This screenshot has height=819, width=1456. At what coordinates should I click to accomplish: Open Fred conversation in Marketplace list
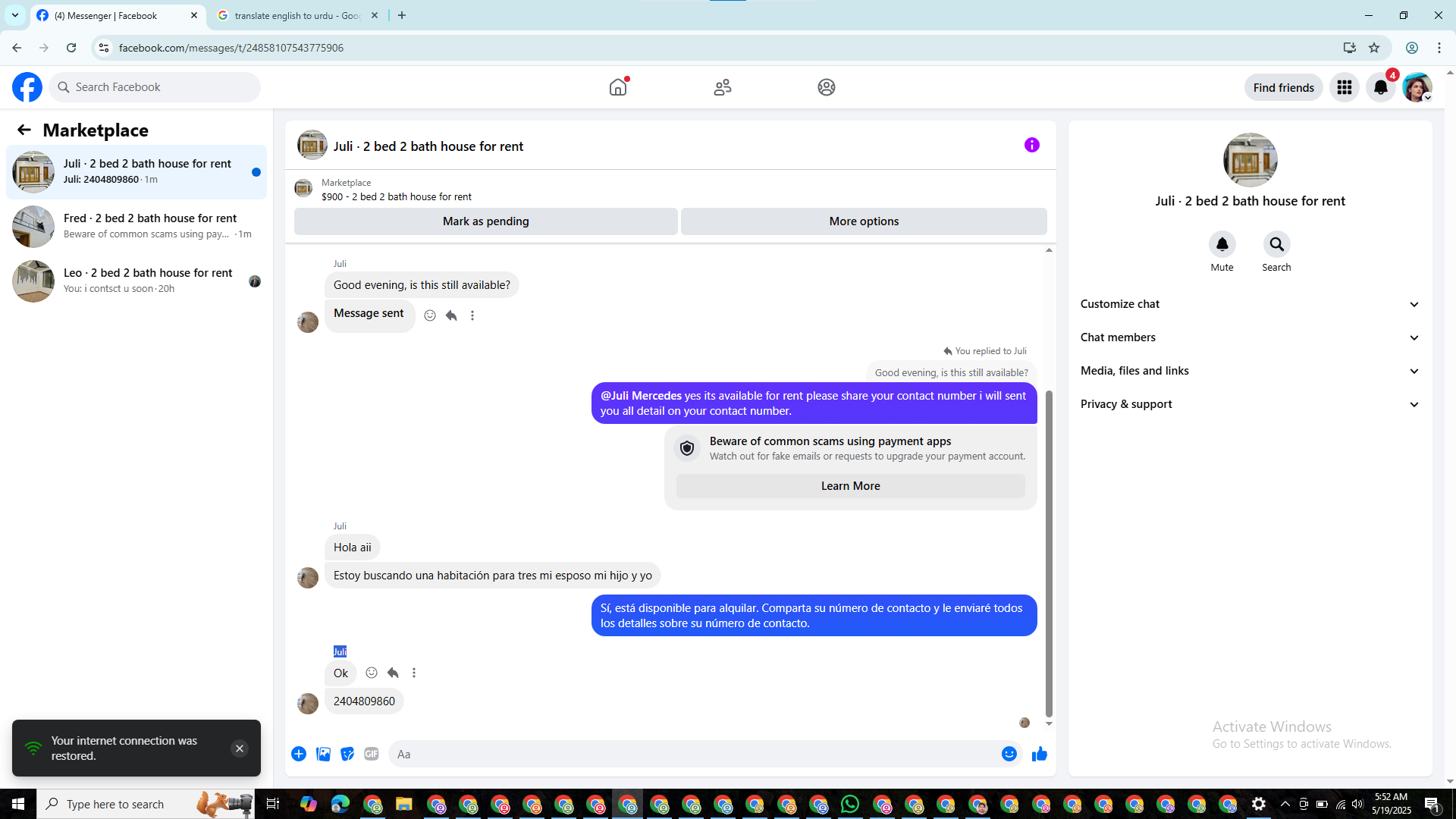[136, 227]
